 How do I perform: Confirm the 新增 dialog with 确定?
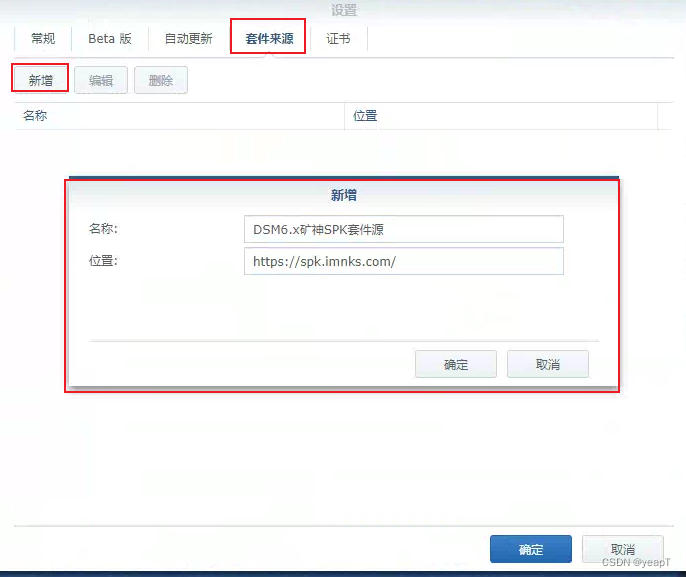(455, 364)
